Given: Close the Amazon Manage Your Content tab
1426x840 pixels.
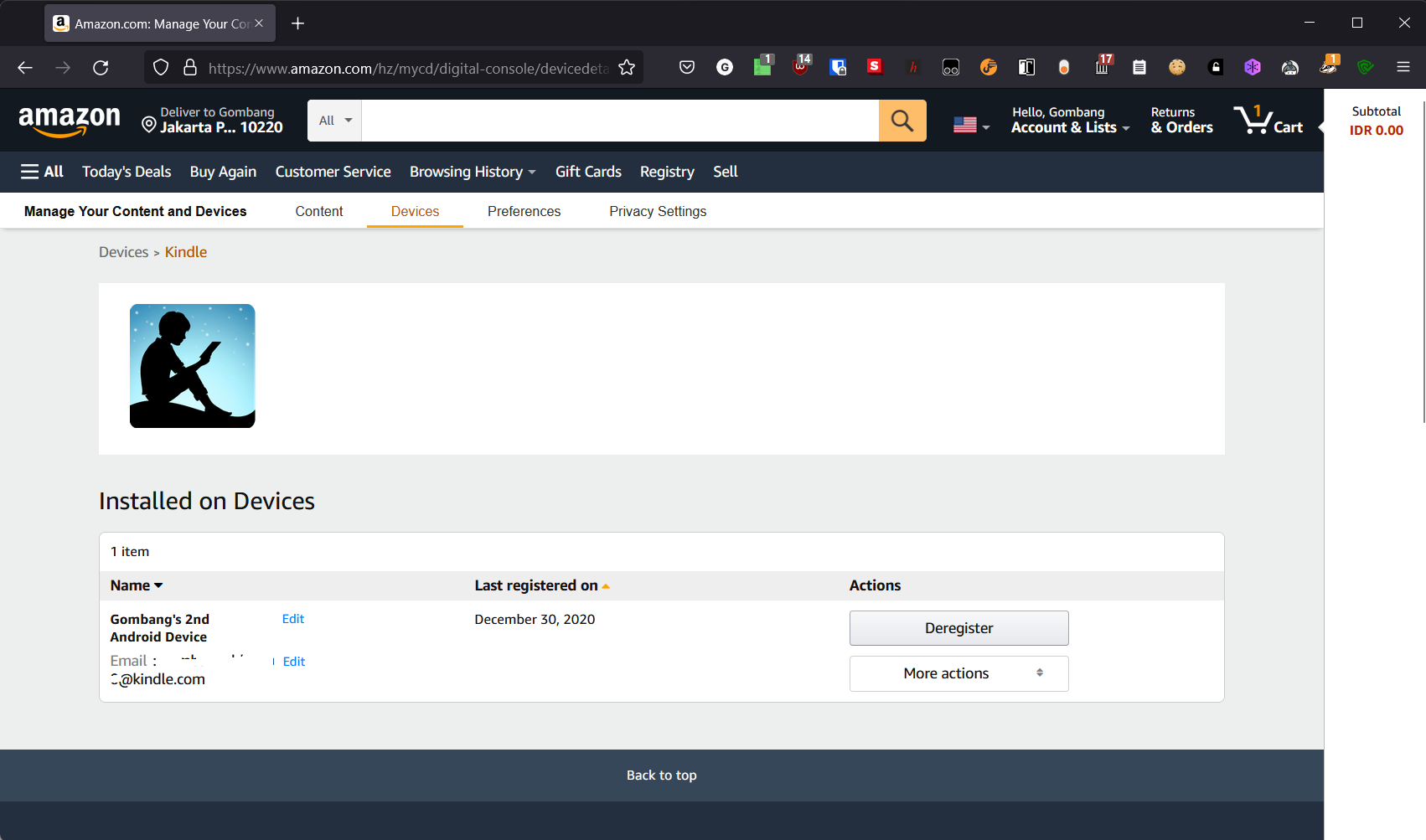Looking at the screenshot, I should coord(259,23).
